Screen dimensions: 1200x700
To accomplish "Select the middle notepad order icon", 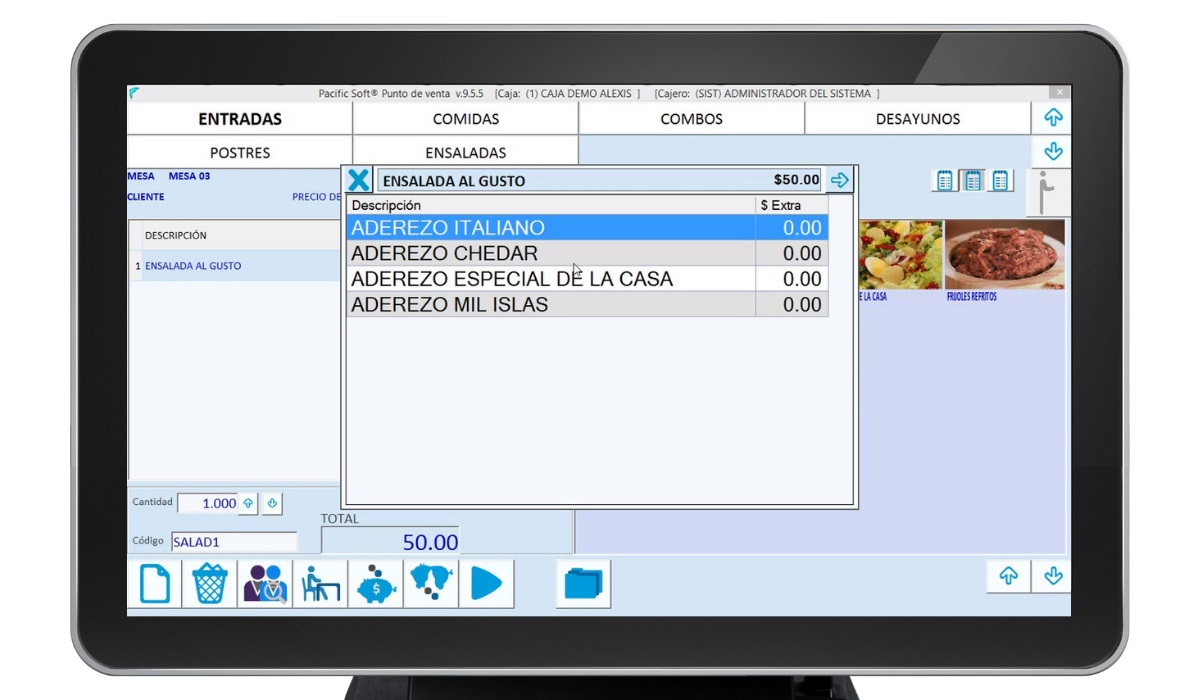I will coord(972,181).
